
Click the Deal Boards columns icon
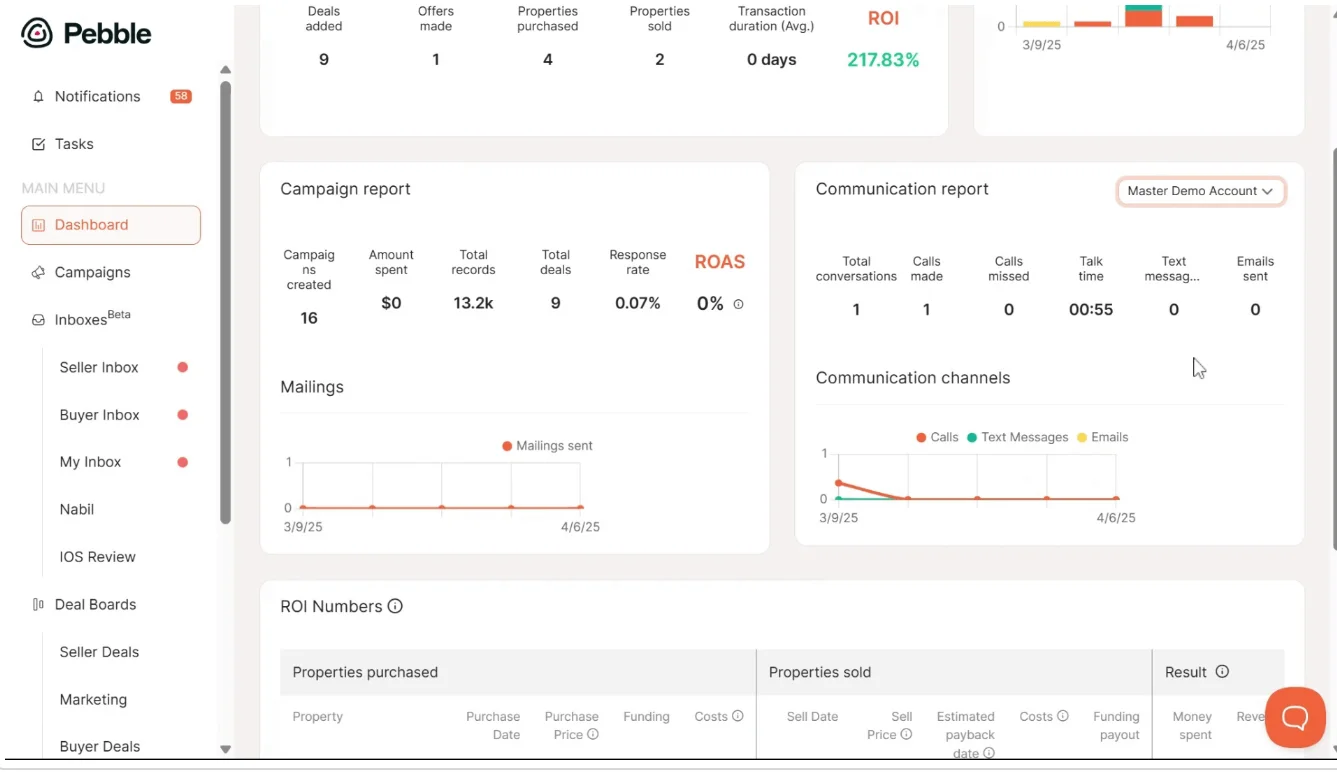point(38,604)
